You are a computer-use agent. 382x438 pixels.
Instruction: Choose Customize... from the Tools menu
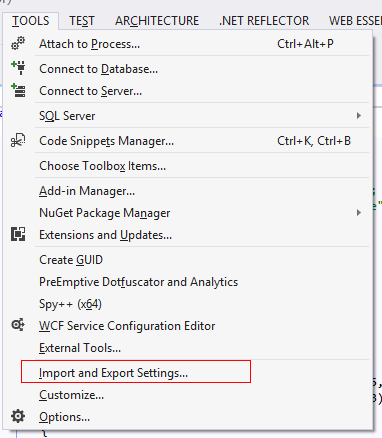71,395
